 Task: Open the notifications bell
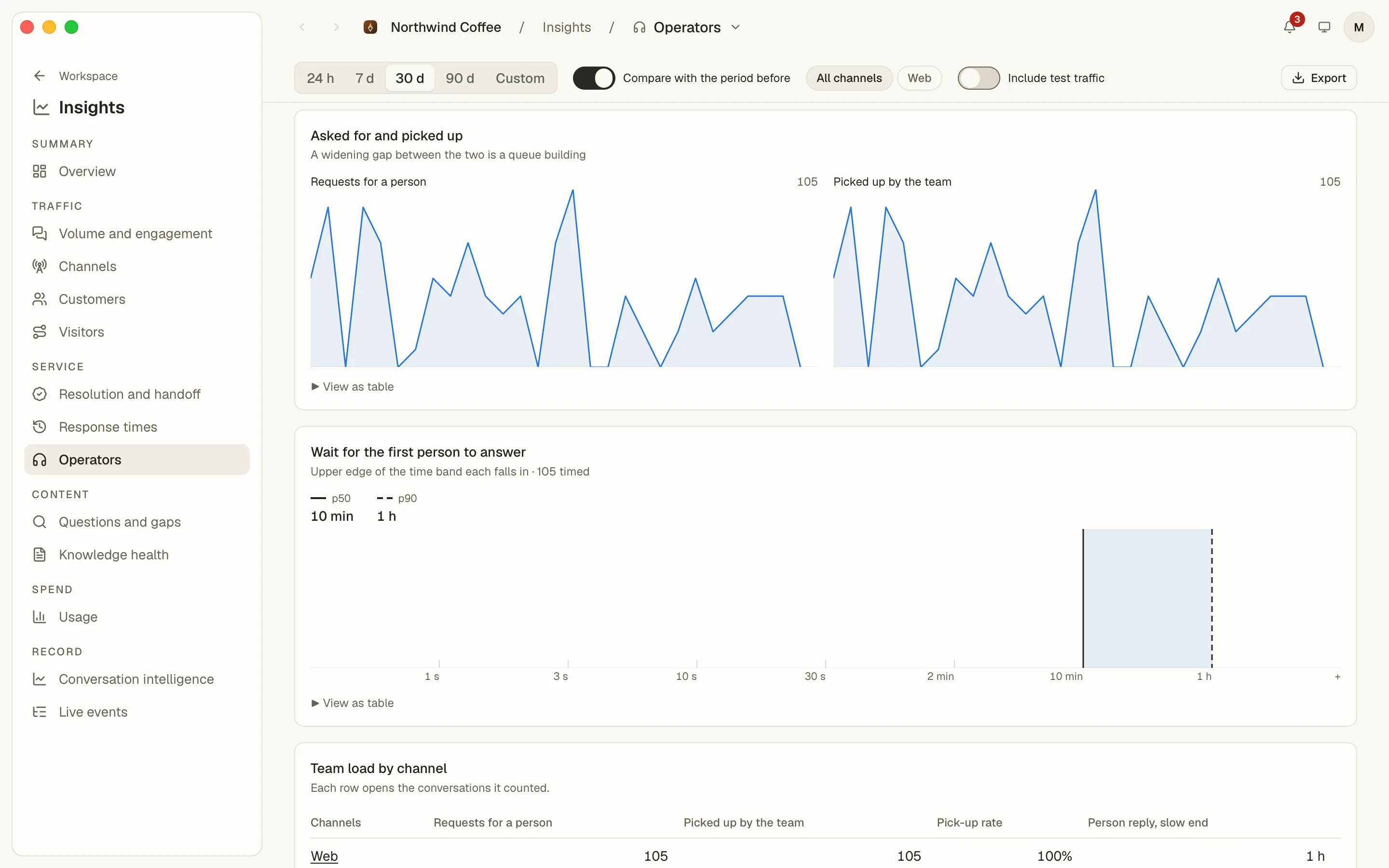1289,27
